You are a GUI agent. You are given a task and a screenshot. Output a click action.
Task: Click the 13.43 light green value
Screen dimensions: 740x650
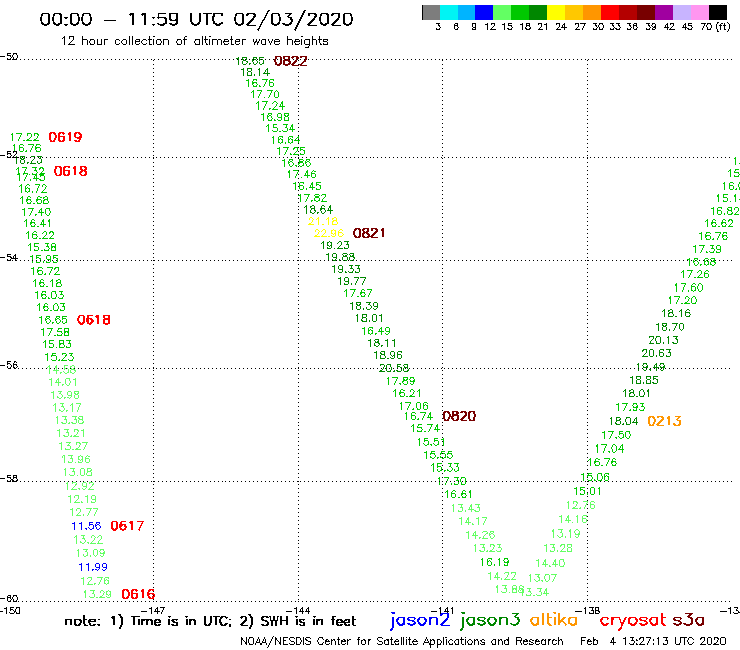tap(466, 508)
